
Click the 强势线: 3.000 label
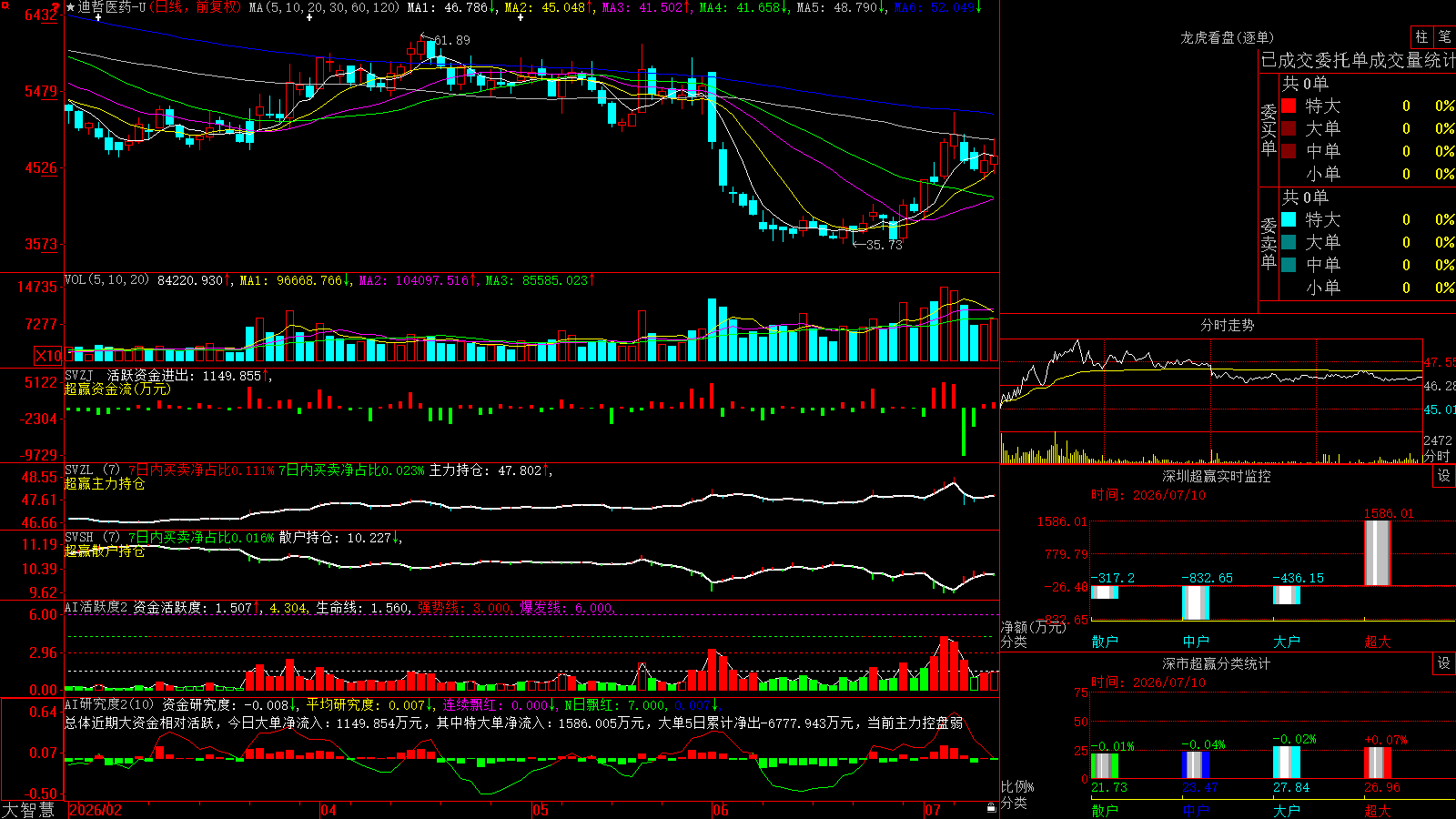464,607
